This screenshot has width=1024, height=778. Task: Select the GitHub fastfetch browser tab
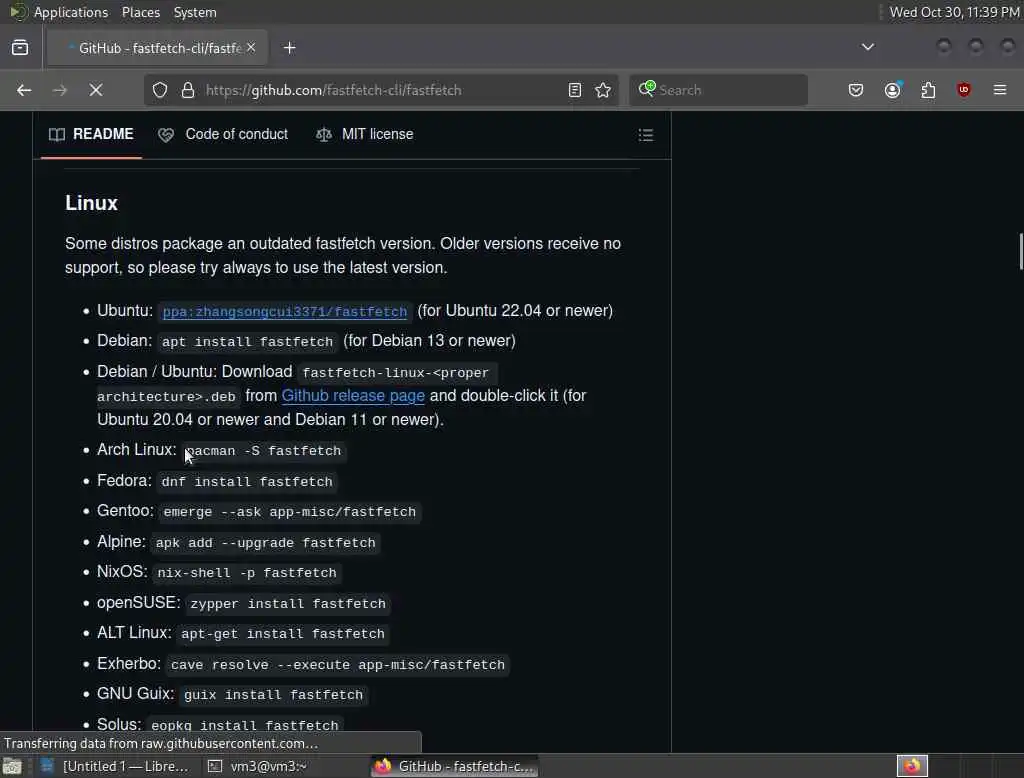(157, 48)
